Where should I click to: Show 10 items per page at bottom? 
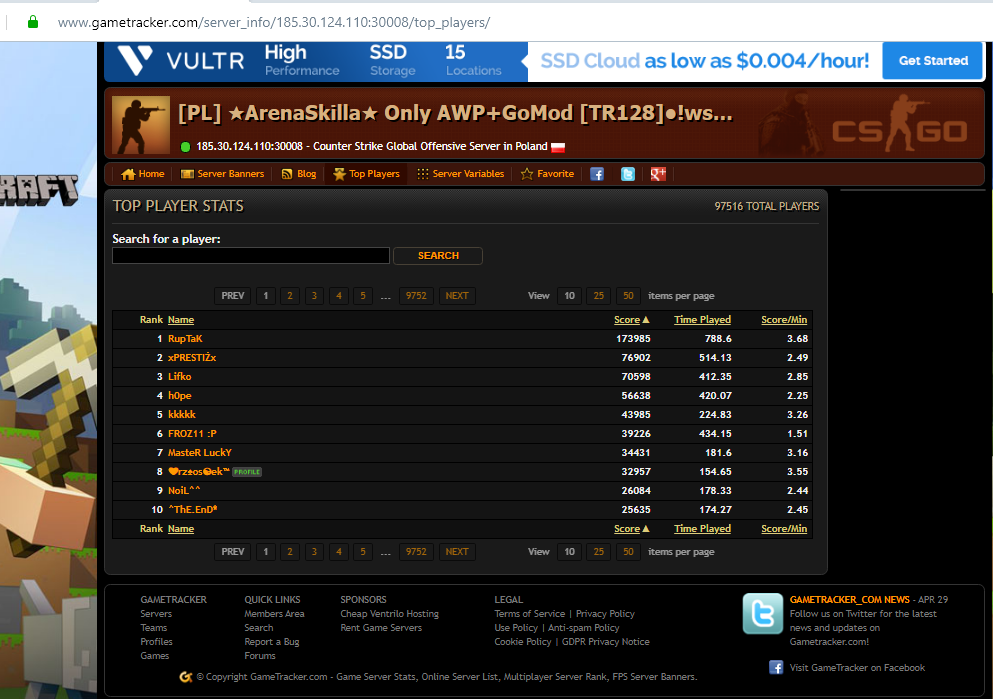coord(569,552)
